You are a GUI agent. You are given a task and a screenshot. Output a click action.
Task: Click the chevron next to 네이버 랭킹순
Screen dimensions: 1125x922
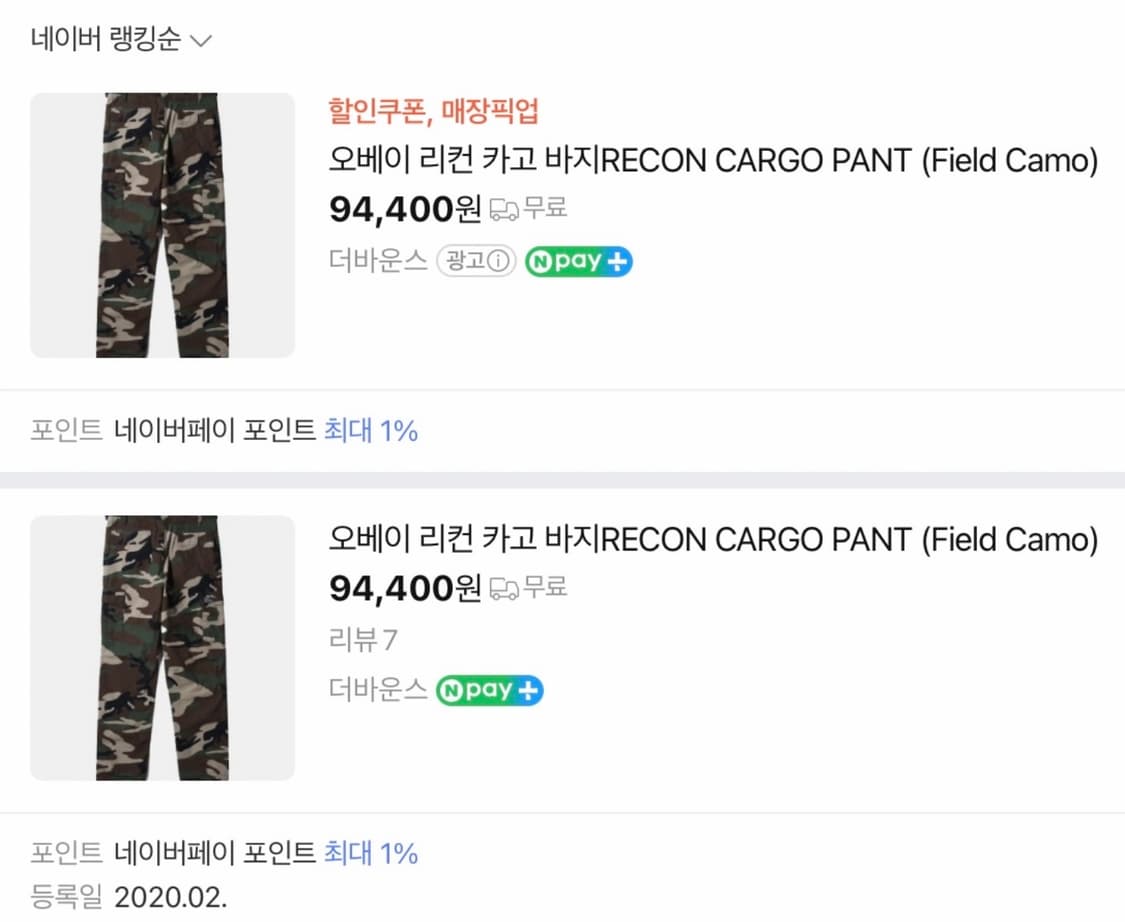click(x=201, y=41)
